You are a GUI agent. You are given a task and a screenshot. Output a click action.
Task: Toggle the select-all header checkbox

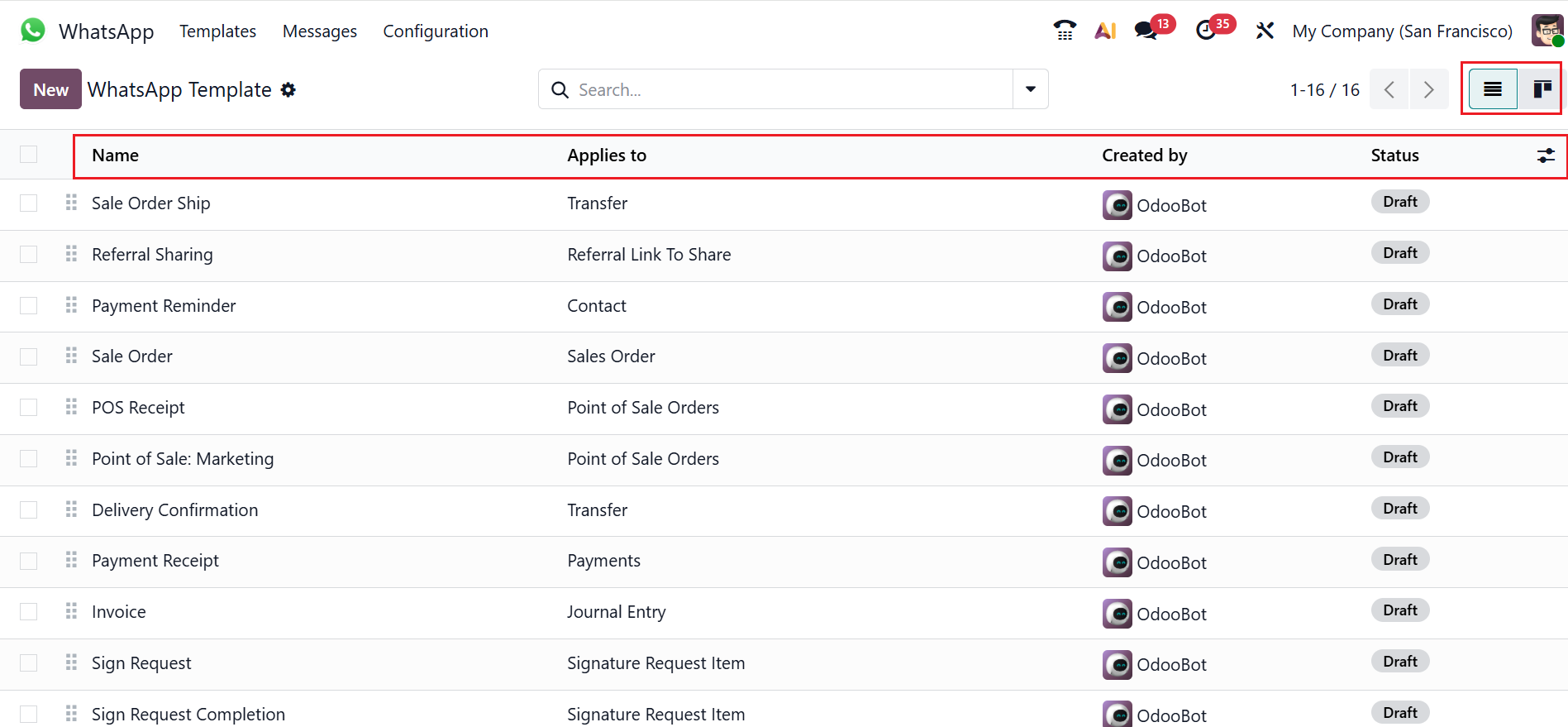[x=29, y=155]
